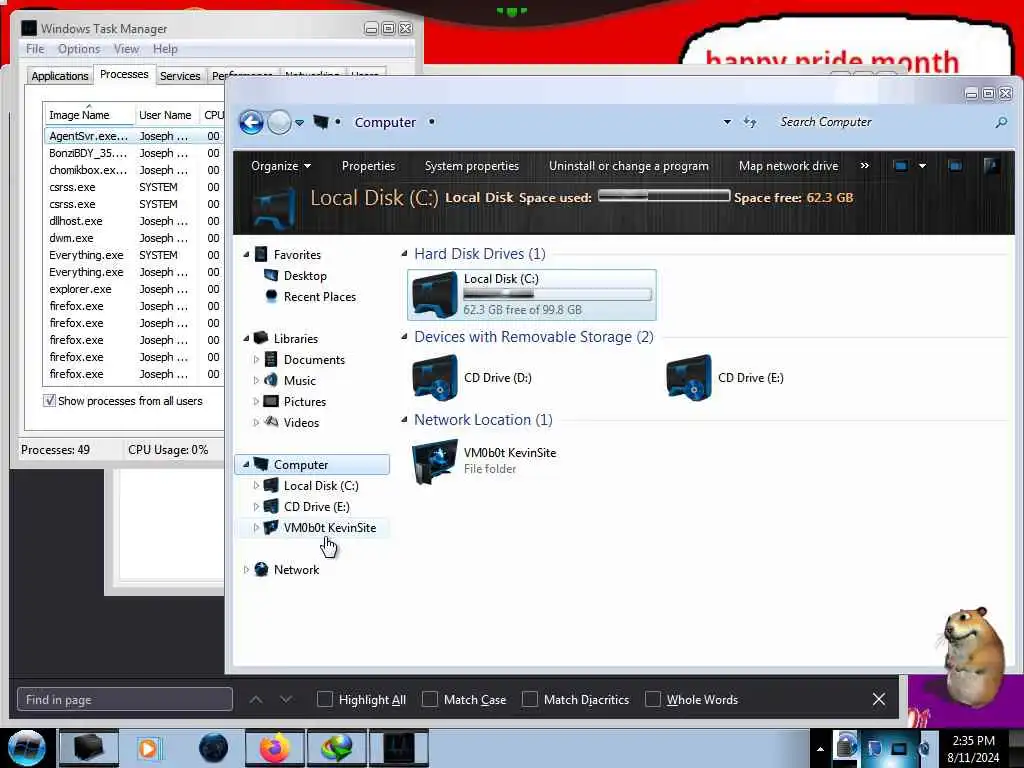Click the Find in page field
This screenshot has height=768, width=1024.
pyautogui.click(x=125, y=699)
